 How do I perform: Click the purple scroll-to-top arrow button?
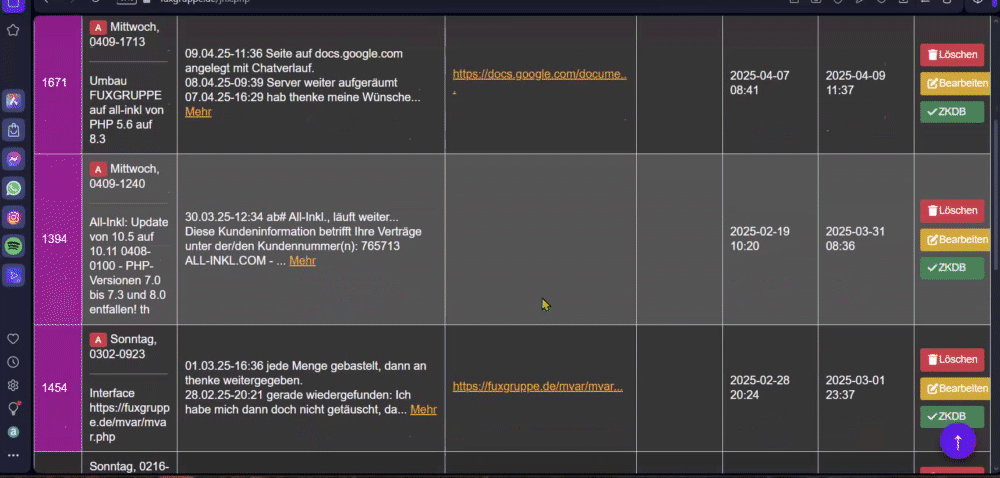(x=957, y=440)
